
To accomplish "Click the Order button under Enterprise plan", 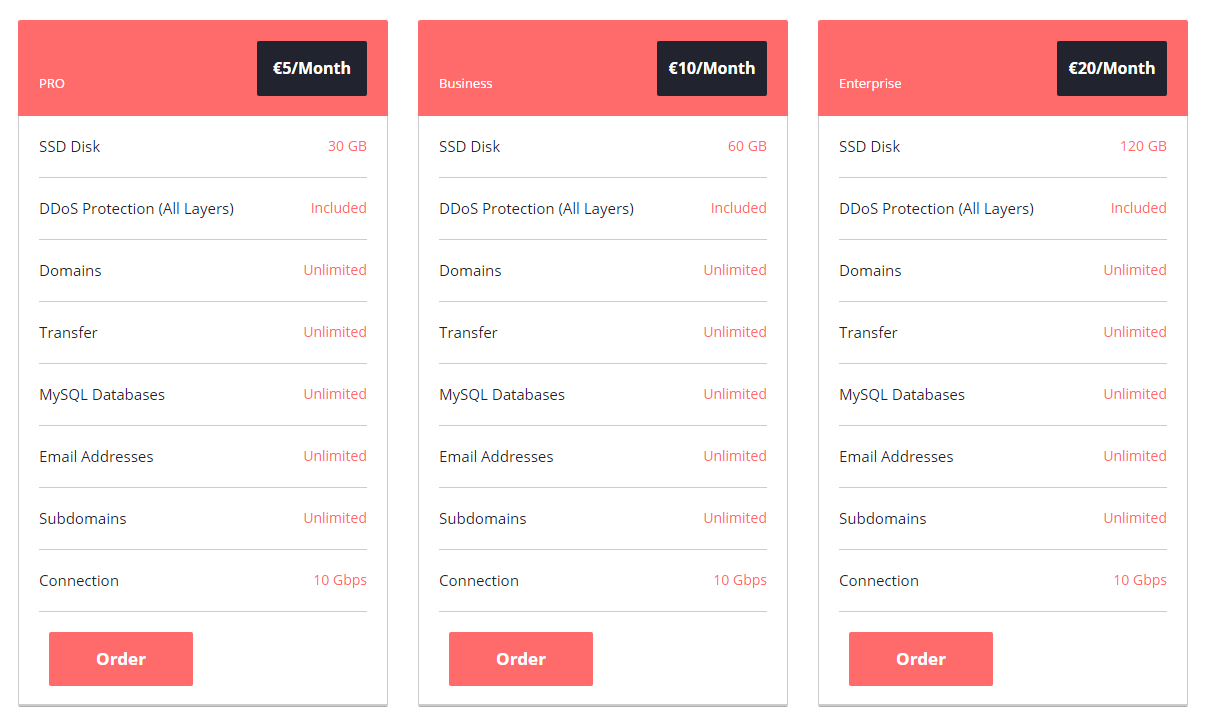I will [x=921, y=659].
